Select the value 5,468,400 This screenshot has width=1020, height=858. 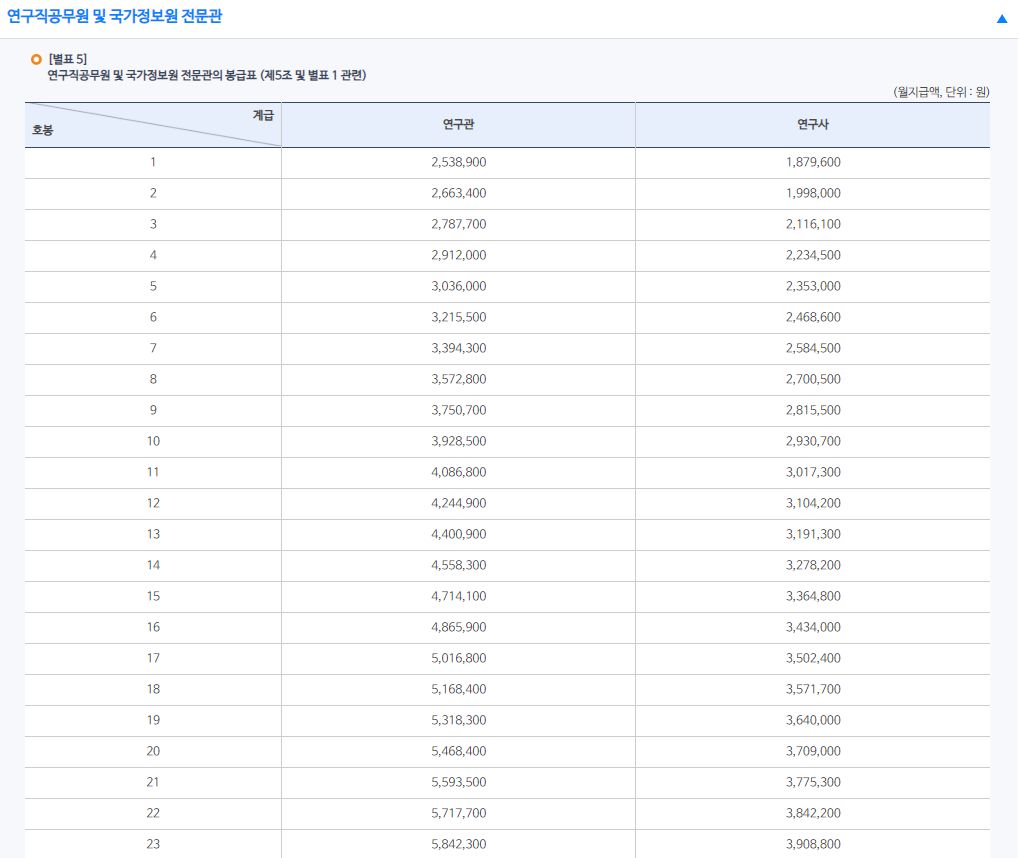459,751
